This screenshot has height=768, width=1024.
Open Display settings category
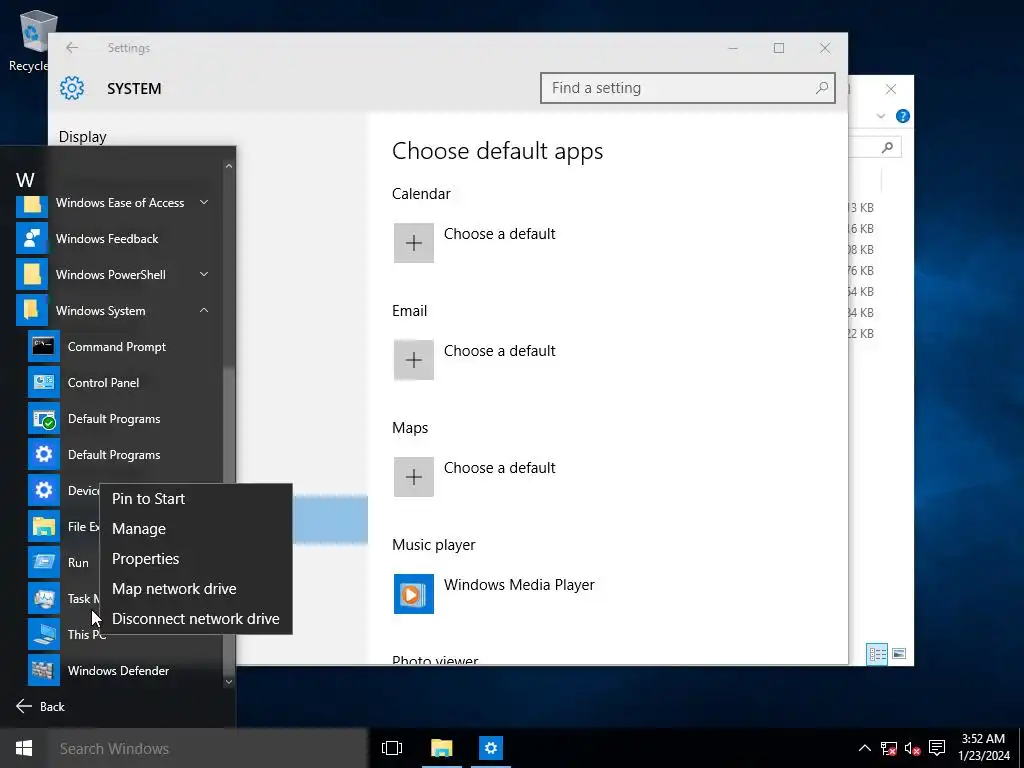[x=82, y=136]
